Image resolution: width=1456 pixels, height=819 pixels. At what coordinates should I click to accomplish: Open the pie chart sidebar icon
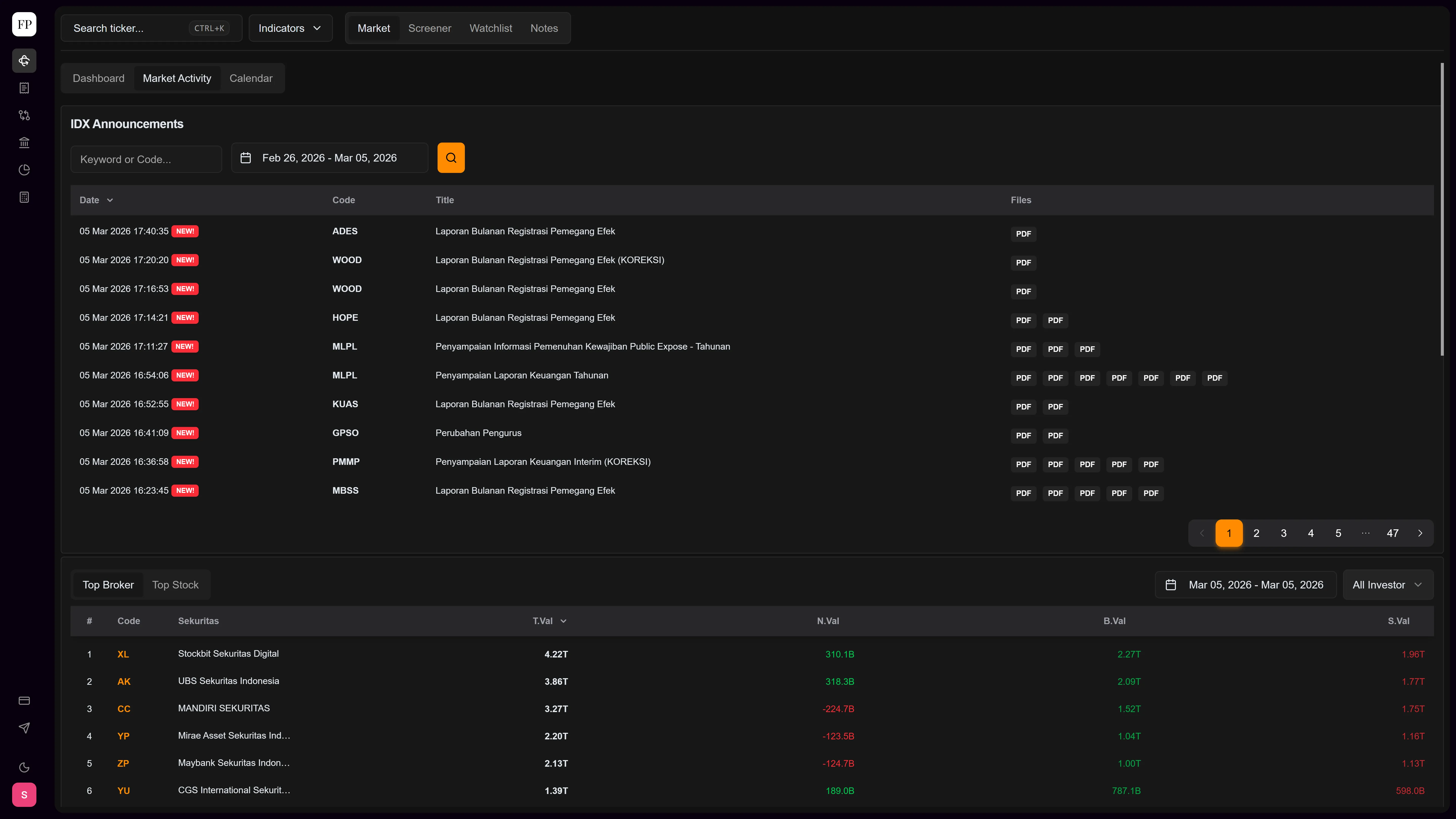24,170
